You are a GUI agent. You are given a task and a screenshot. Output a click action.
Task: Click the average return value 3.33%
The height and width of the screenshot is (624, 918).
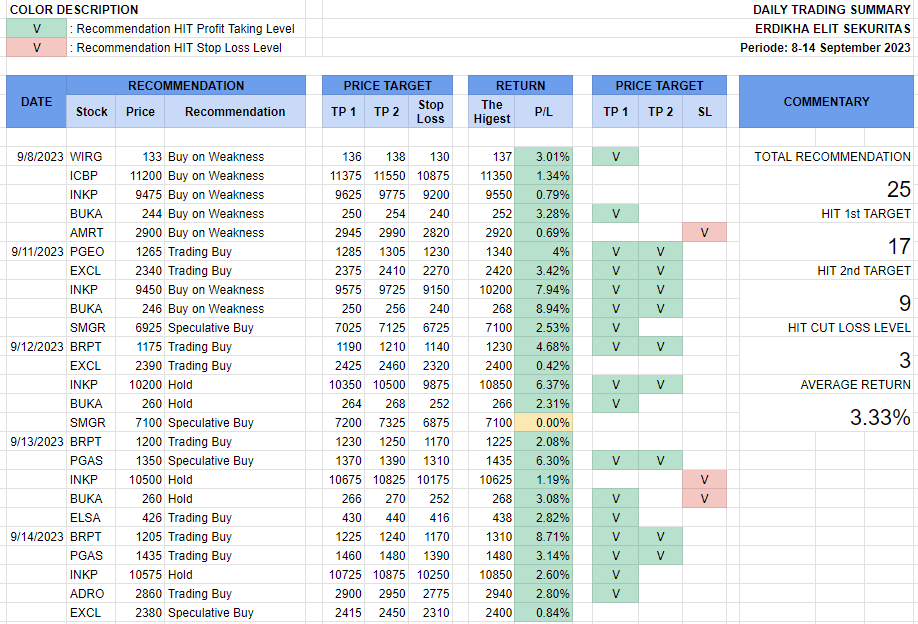point(880,418)
